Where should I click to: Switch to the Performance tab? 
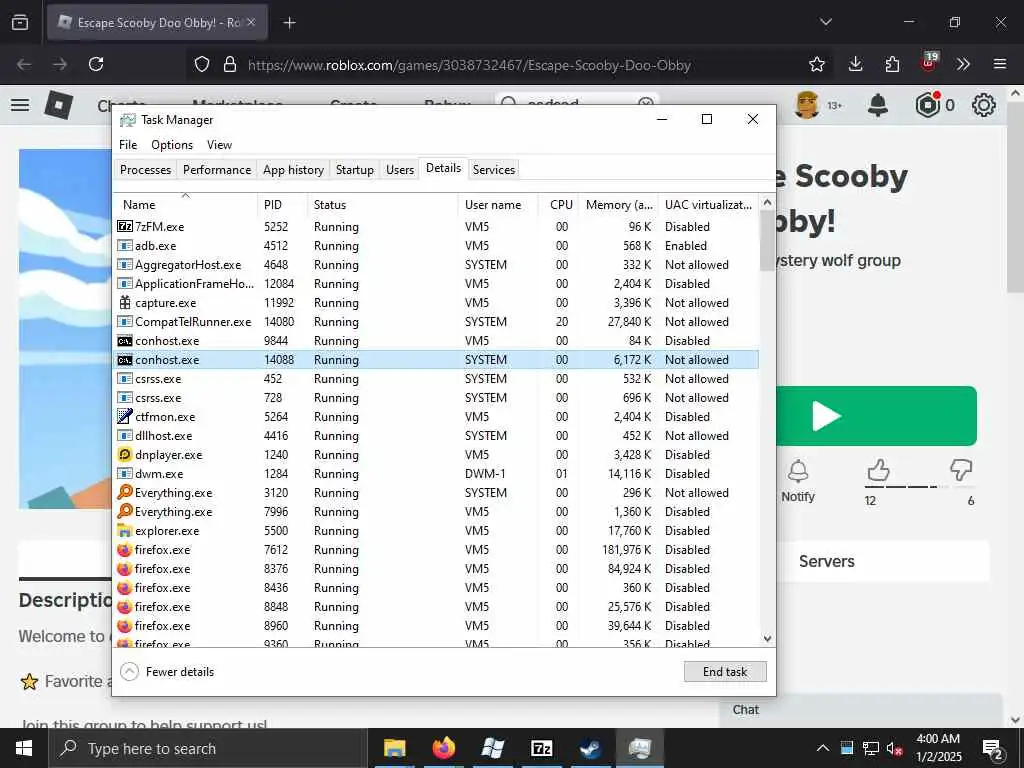(217, 170)
